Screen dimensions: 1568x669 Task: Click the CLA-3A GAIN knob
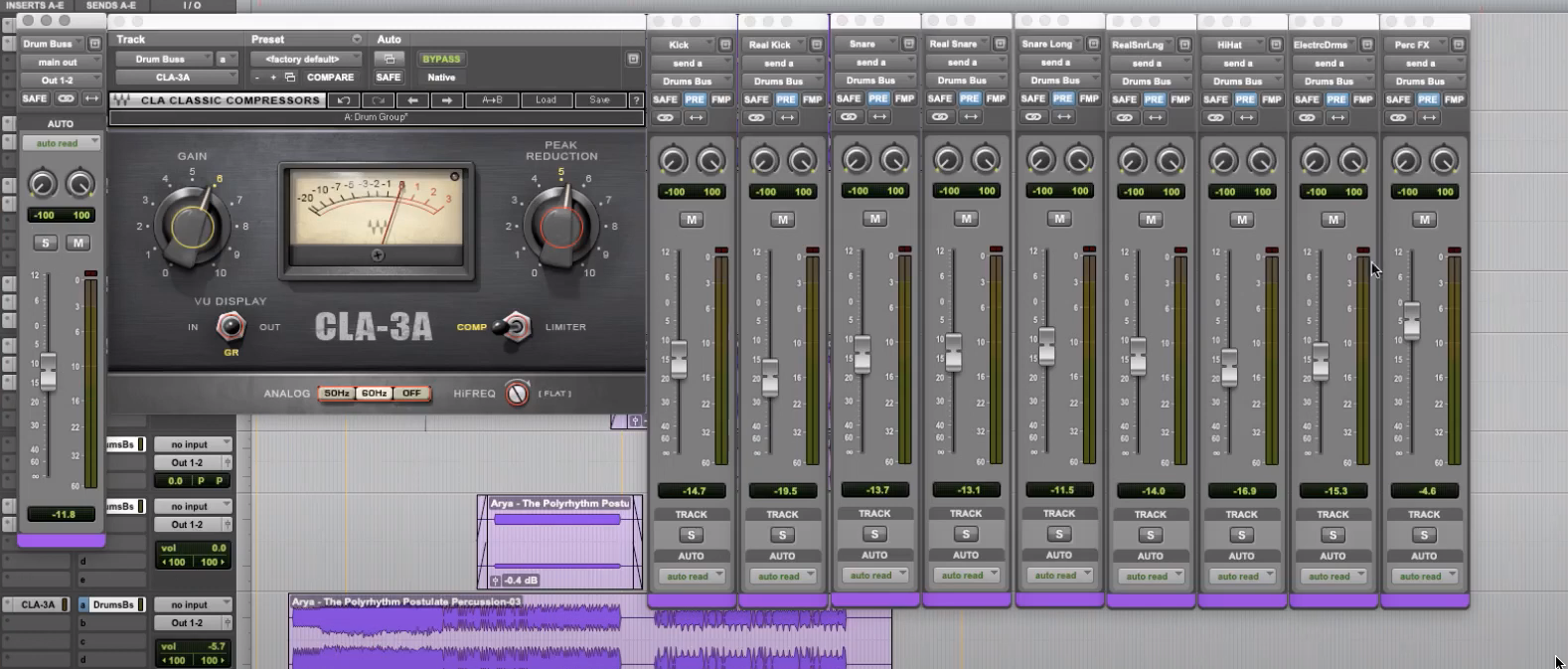click(x=193, y=226)
